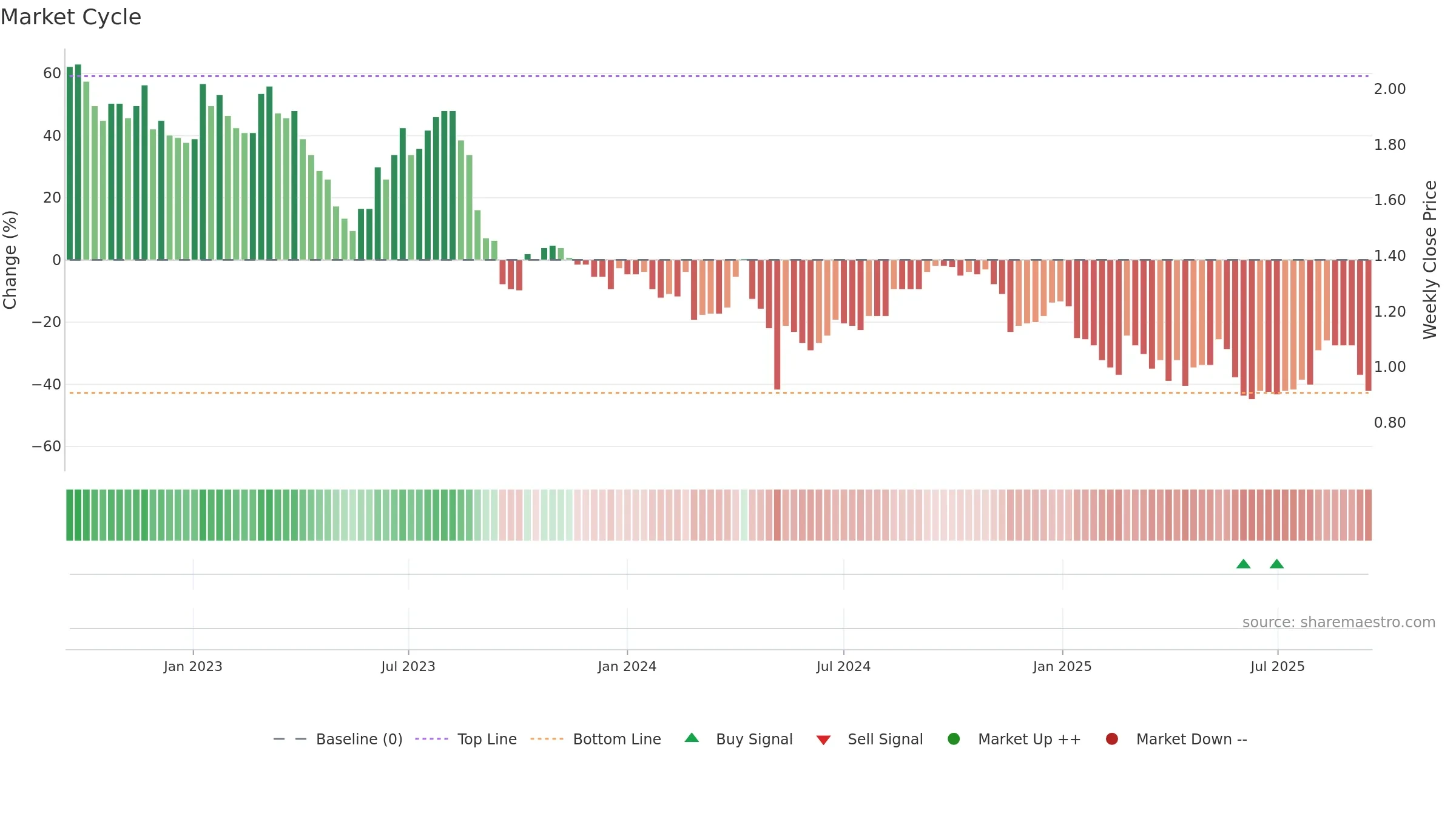The height and width of the screenshot is (819, 1456).
Task: Select the first buy signal marker before Jul 2025
Action: (x=1244, y=564)
